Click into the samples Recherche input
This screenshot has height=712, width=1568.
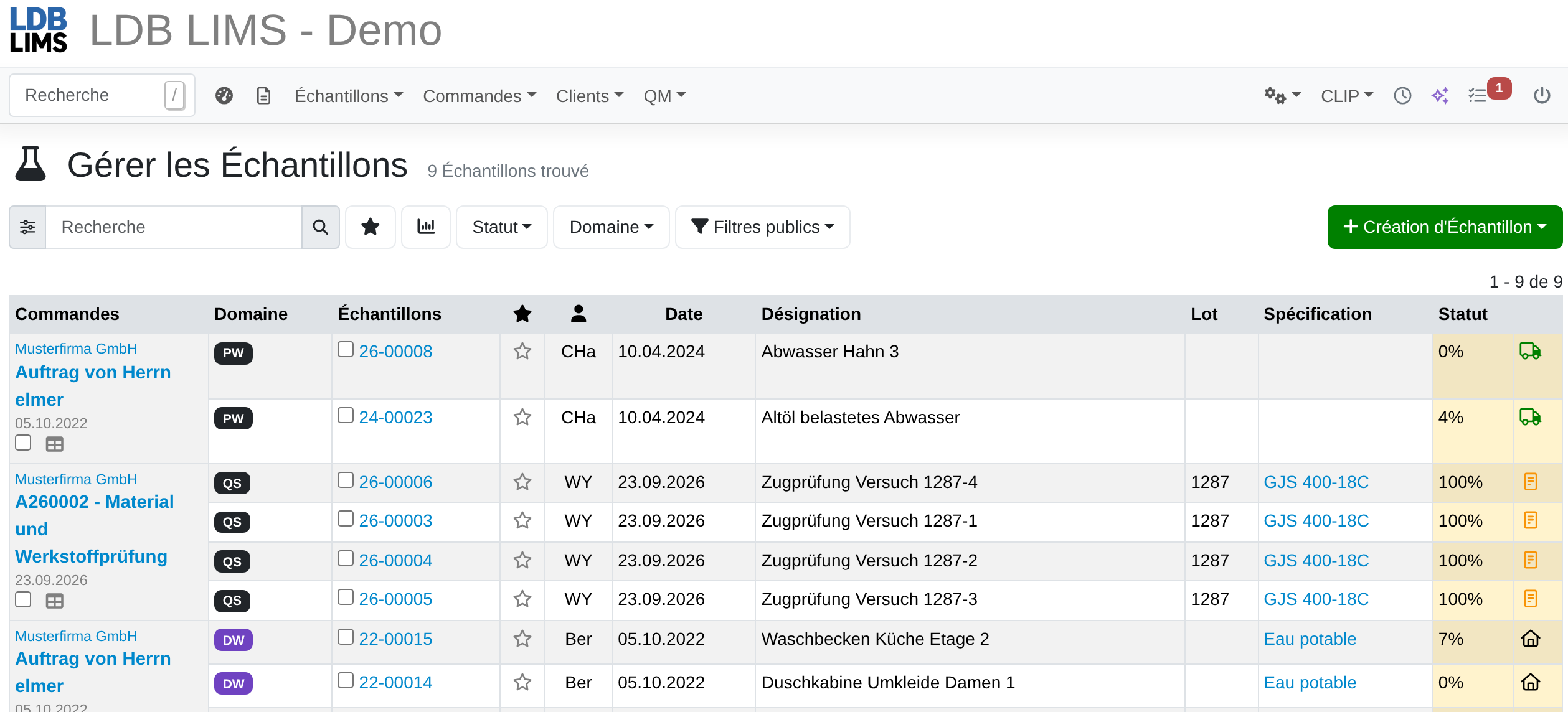pos(174,227)
